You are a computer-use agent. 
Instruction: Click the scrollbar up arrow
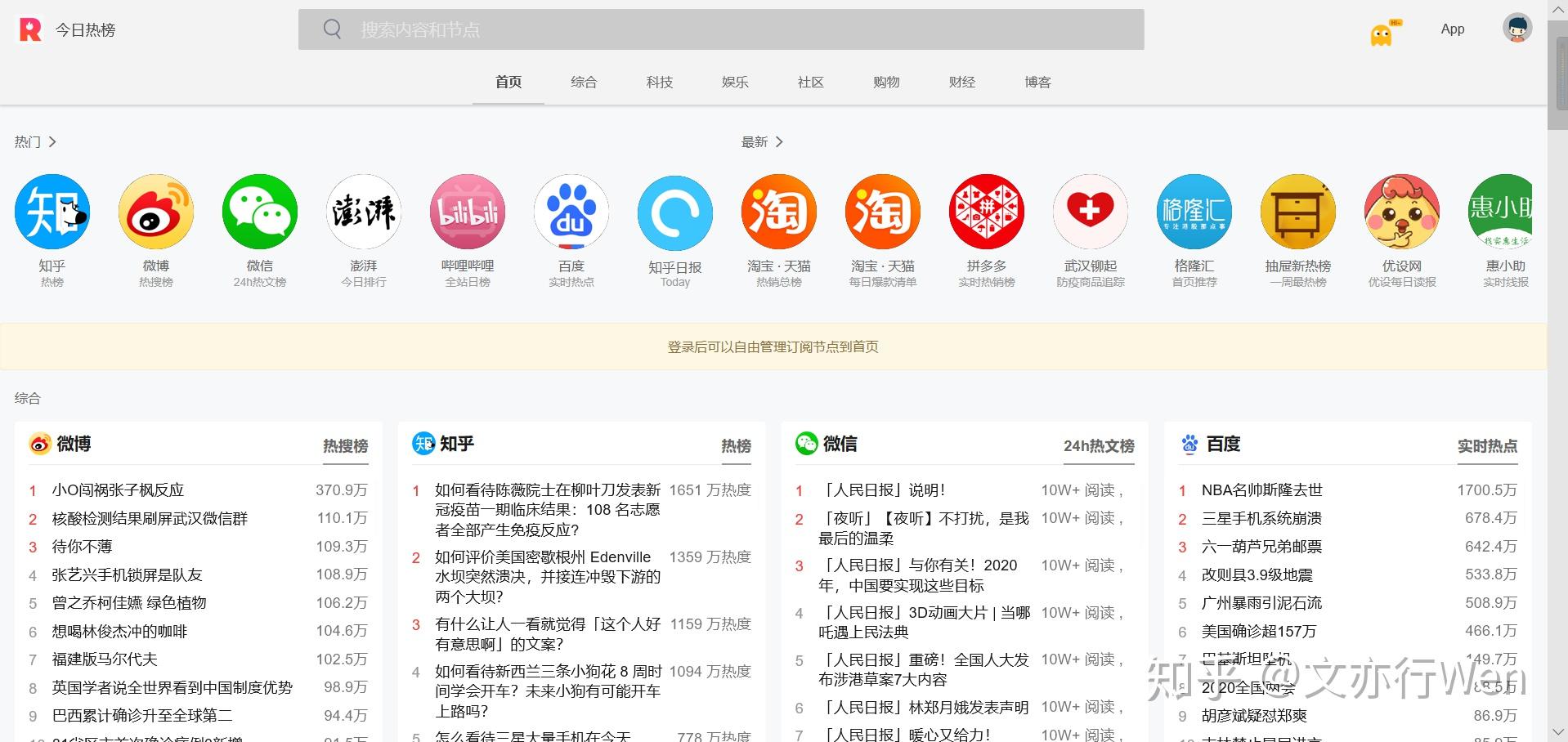click(1557, 9)
